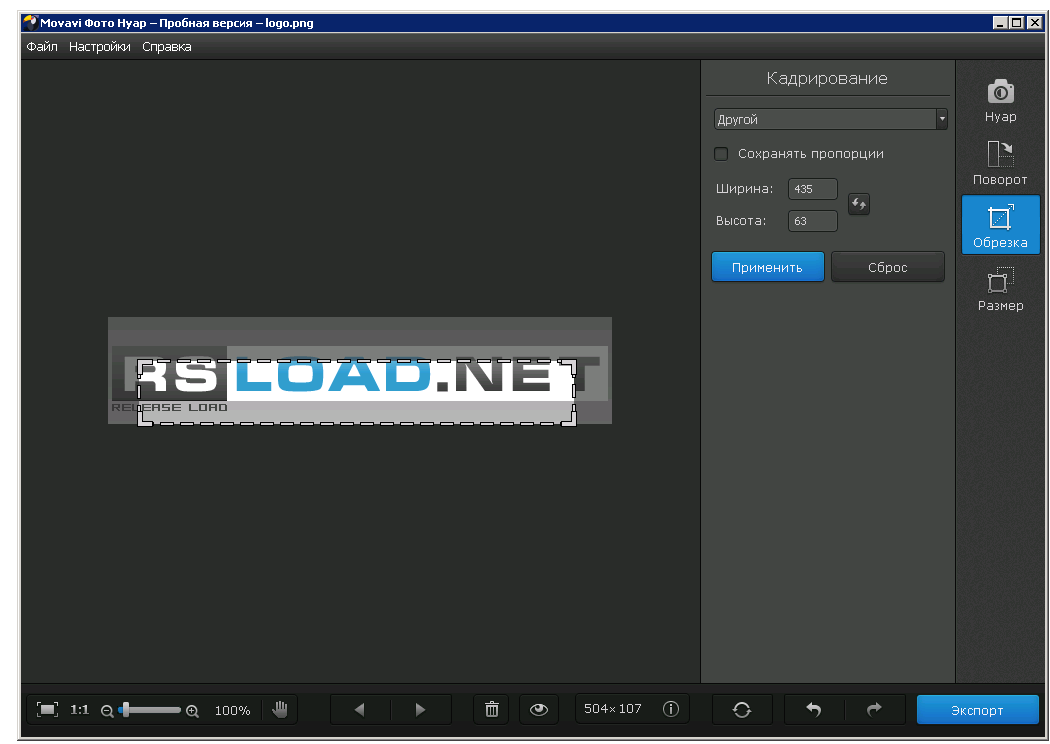Go to previous image arrow
The height and width of the screenshot is (744, 1050).
pyautogui.click(x=360, y=709)
